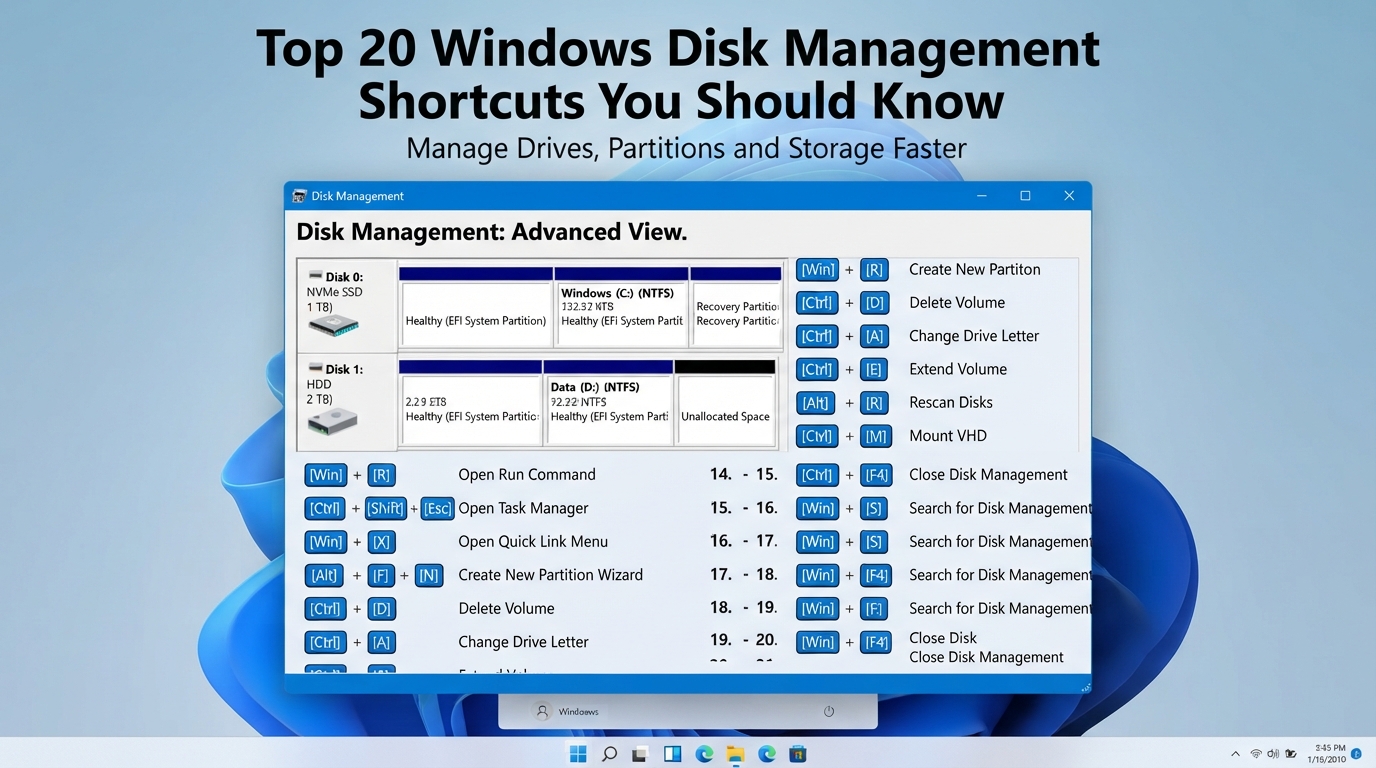Image resolution: width=1376 pixels, height=768 pixels.
Task: Show hidden tray icons chevron
Action: click(1236, 754)
